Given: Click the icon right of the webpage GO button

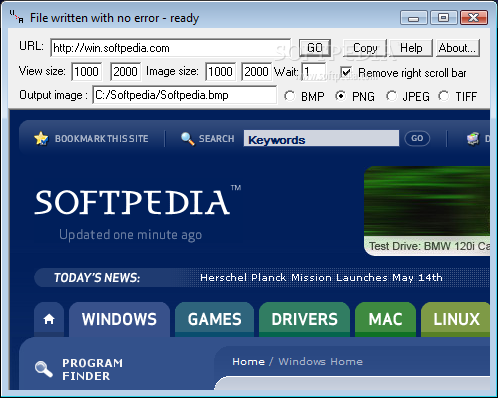Looking at the screenshot, I should 473,138.
